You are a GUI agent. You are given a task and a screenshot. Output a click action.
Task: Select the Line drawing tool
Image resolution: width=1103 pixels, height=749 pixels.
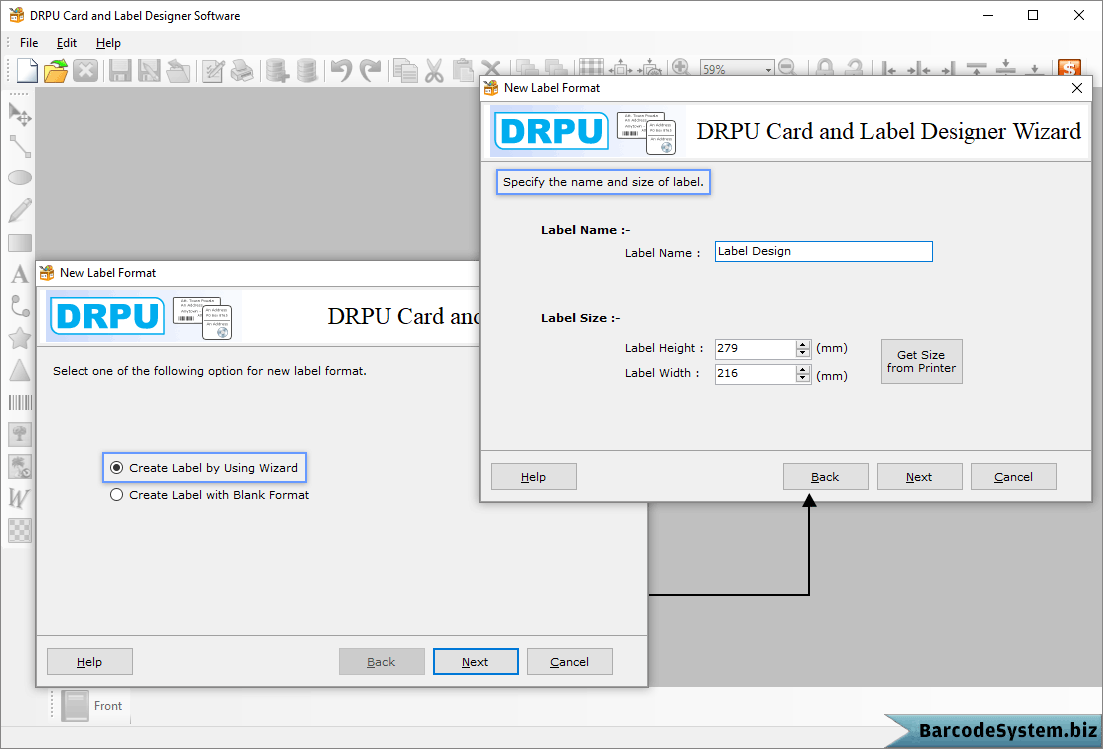click(x=20, y=146)
